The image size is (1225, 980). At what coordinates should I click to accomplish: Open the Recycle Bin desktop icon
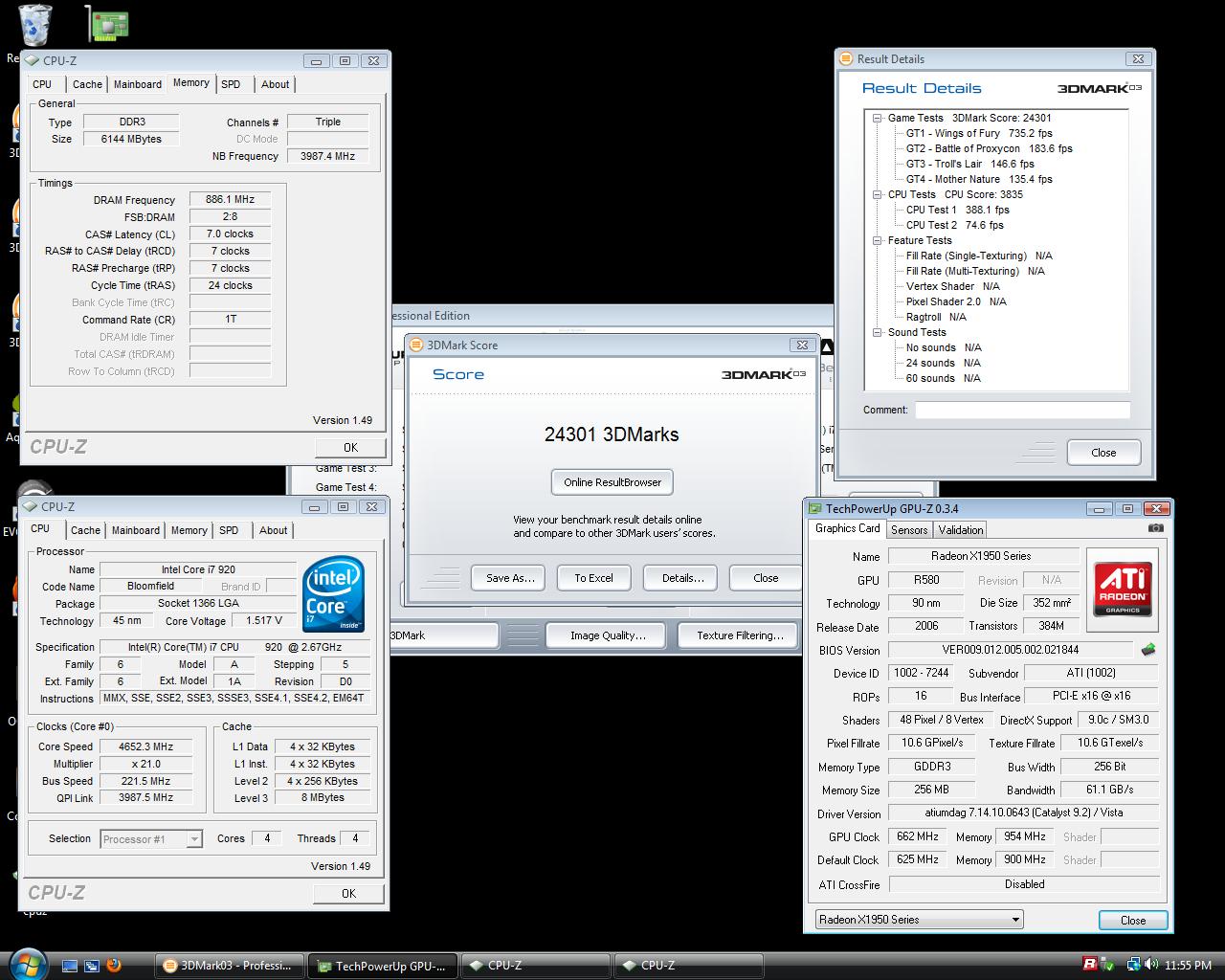coord(34,24)
